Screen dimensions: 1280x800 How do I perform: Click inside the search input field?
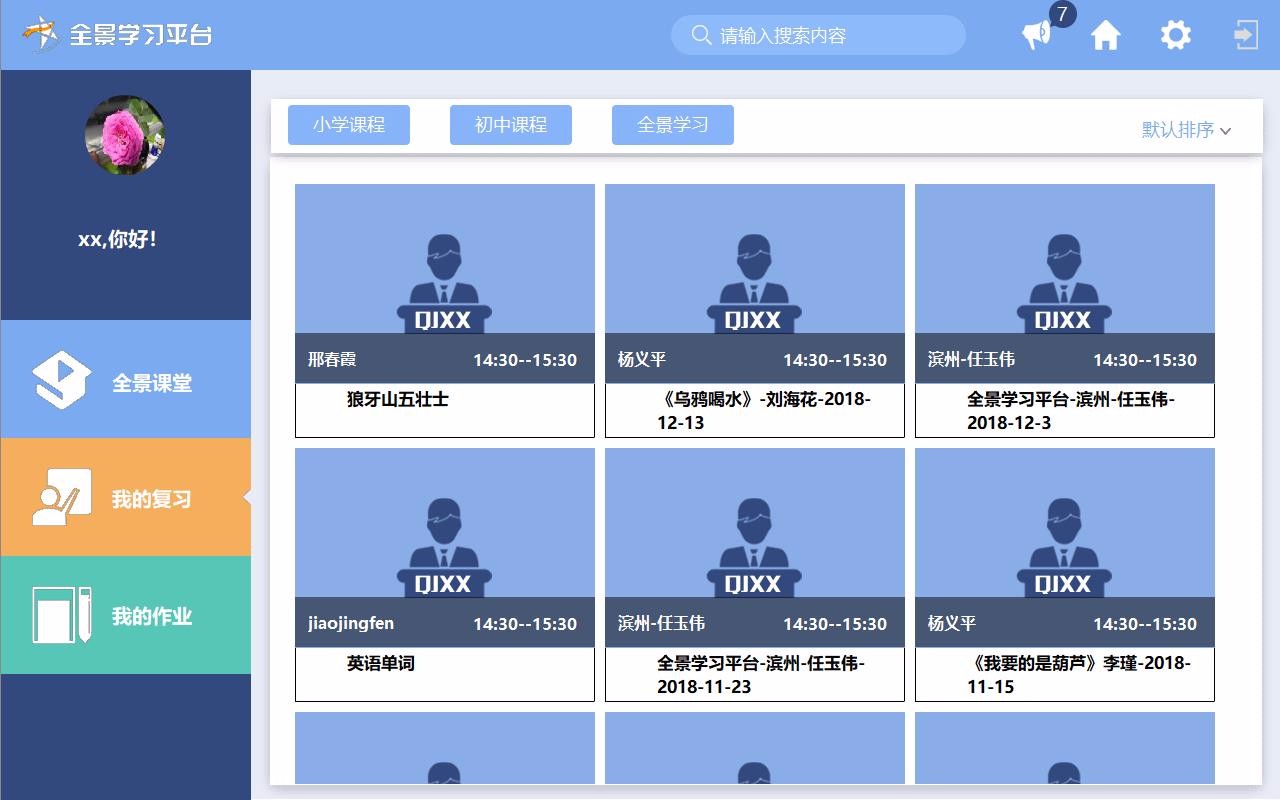(x=820, y=35)
